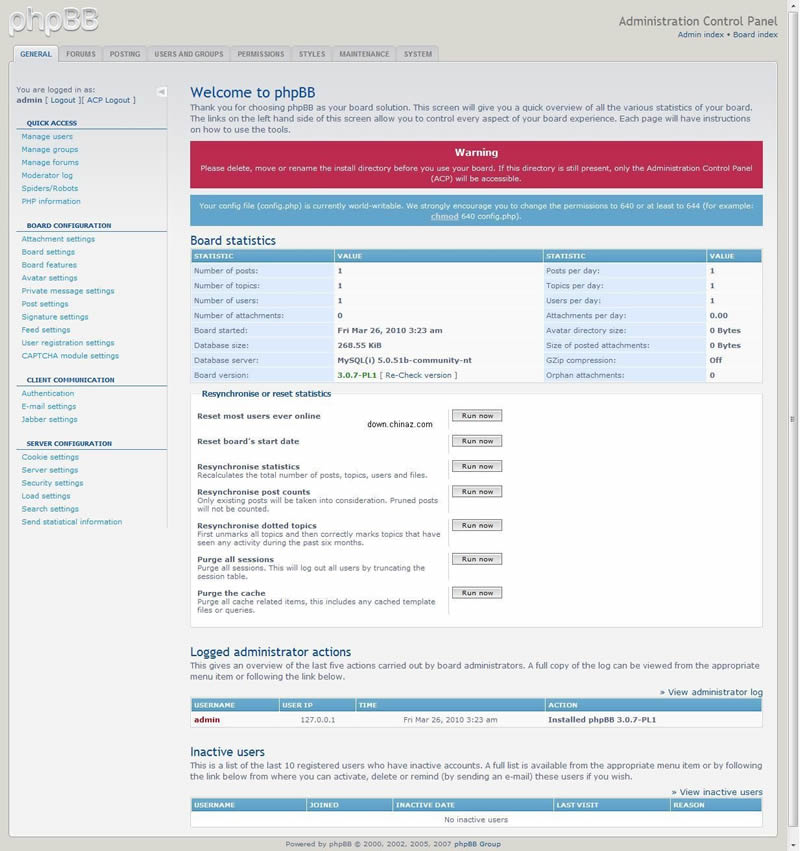This screenshot has width=800, height=851.
Task: Select board version 3.0.7-PL1 text
Action: (357, 376)
